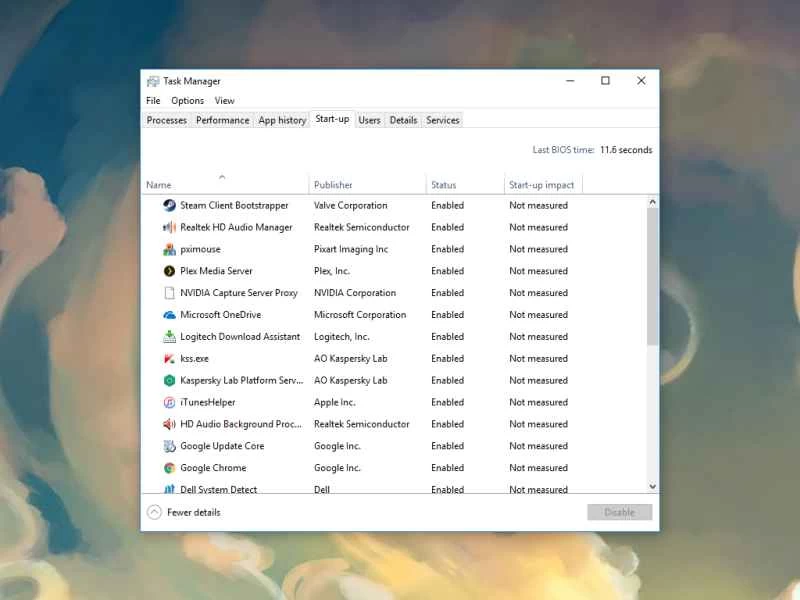
Task: Select the Google Chrome icon
Action: click(x=168, y=468)
